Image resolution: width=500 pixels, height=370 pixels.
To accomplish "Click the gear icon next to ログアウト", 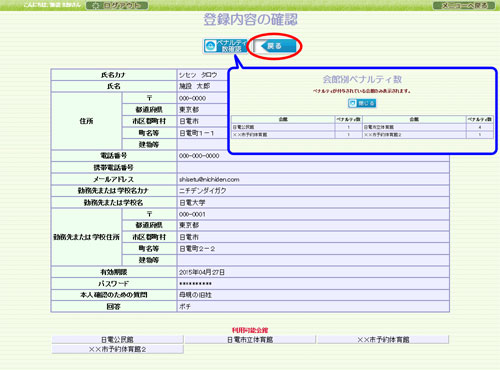I will [96, 6].
